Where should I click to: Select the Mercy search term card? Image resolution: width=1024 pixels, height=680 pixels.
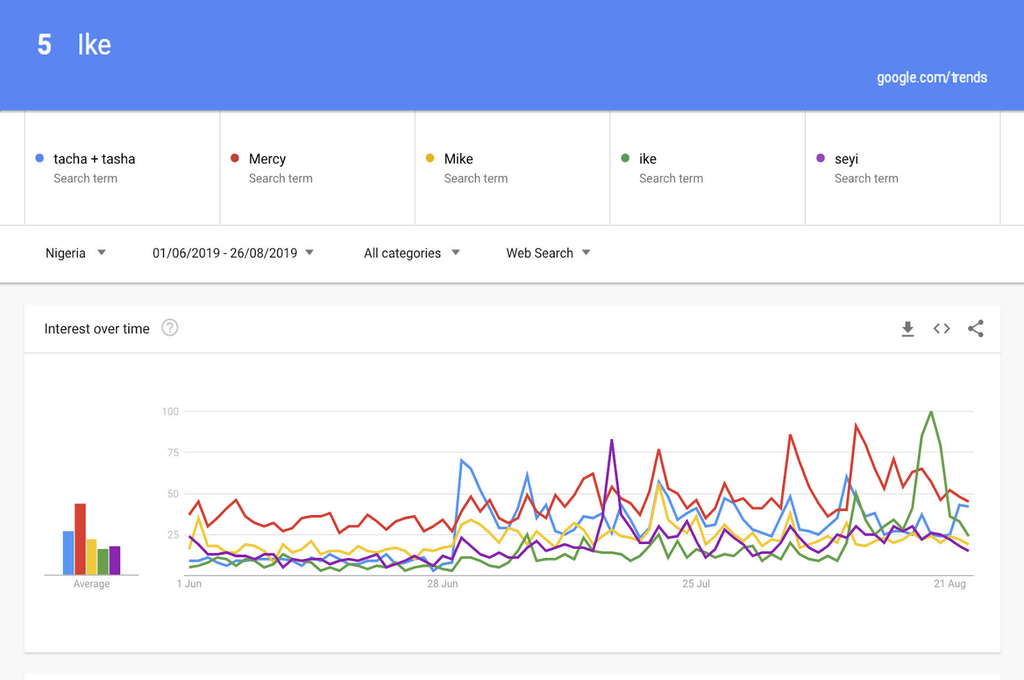tap(317, 168)
